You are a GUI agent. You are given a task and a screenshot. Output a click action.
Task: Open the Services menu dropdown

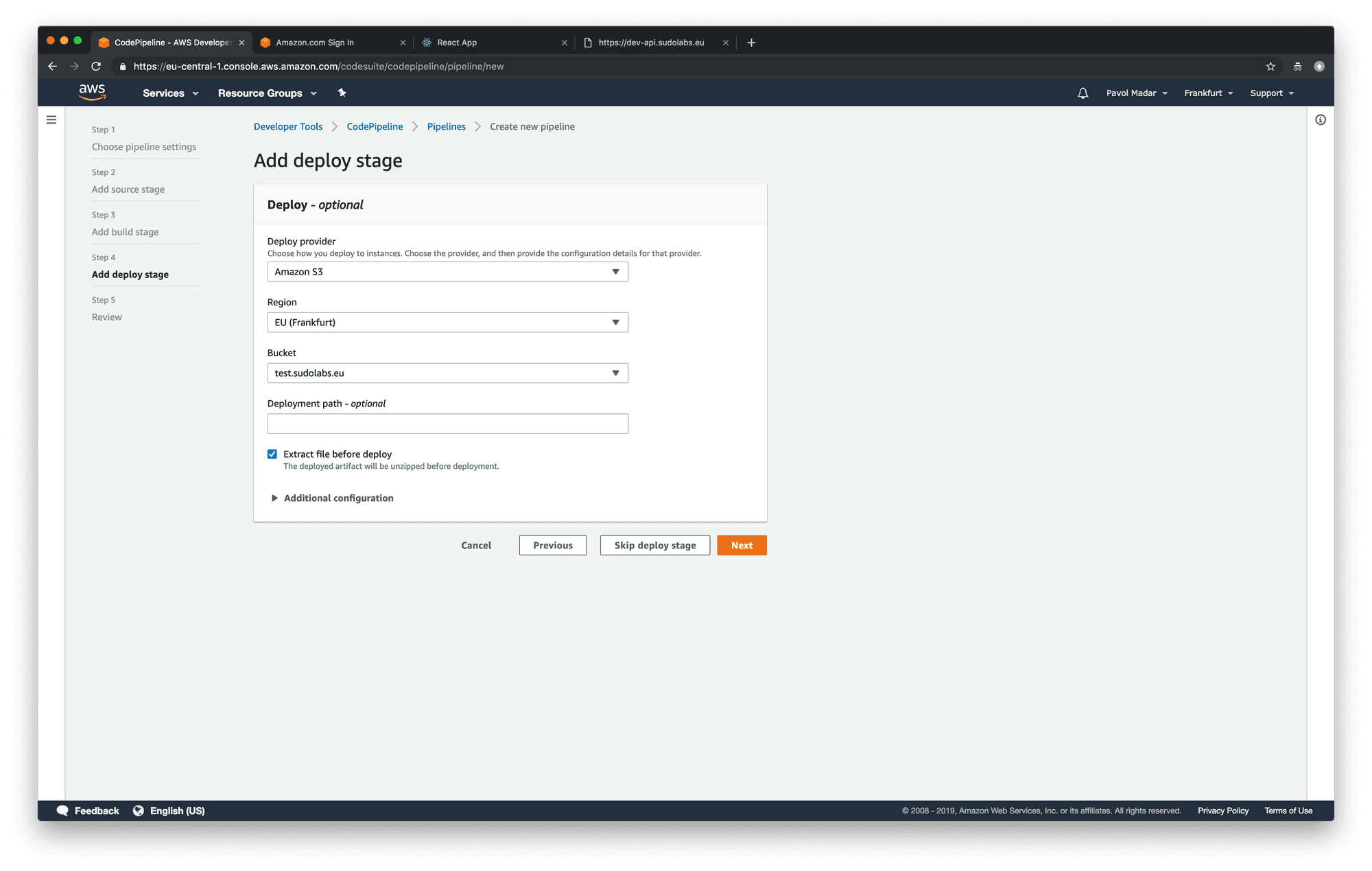[170, 93]
